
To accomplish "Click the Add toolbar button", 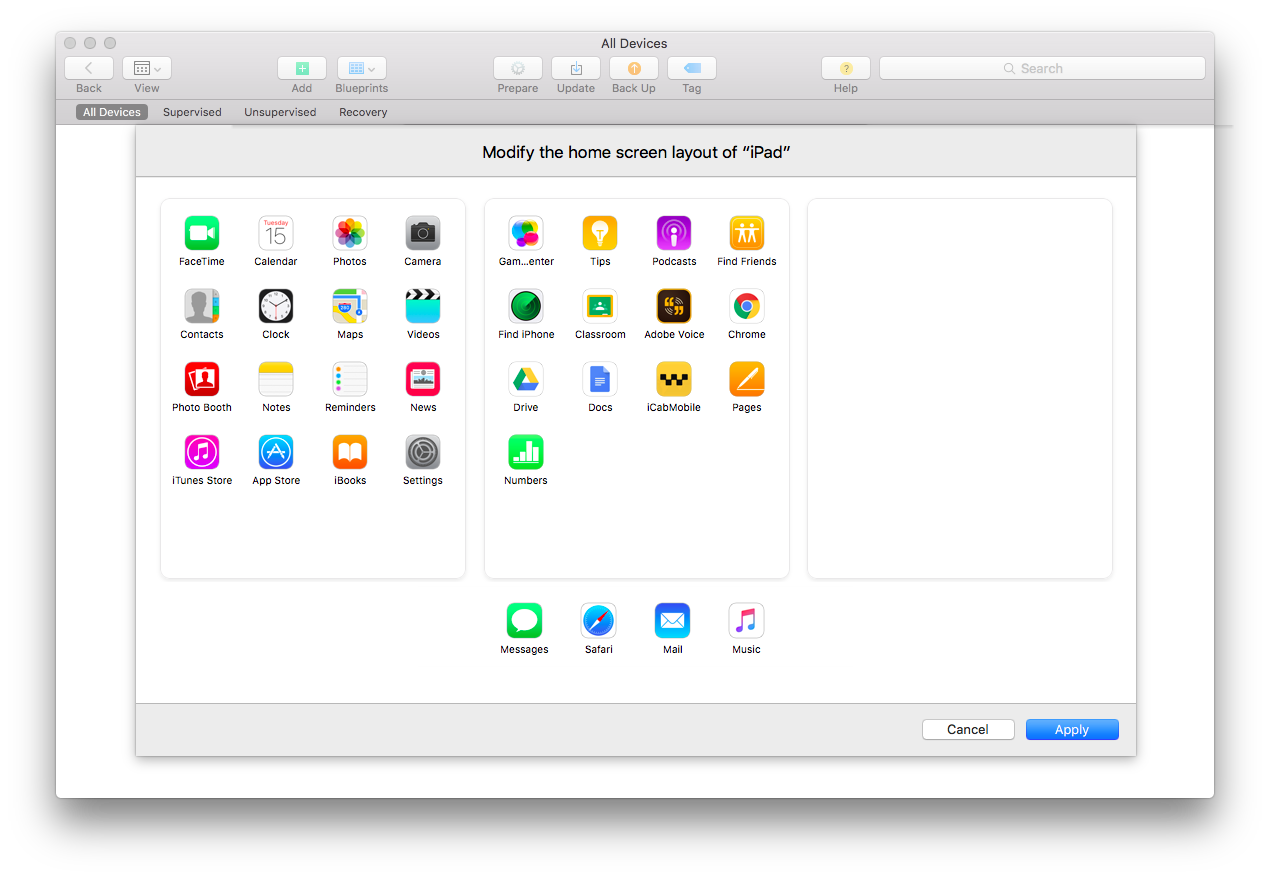I will click(x=302, y=68).
